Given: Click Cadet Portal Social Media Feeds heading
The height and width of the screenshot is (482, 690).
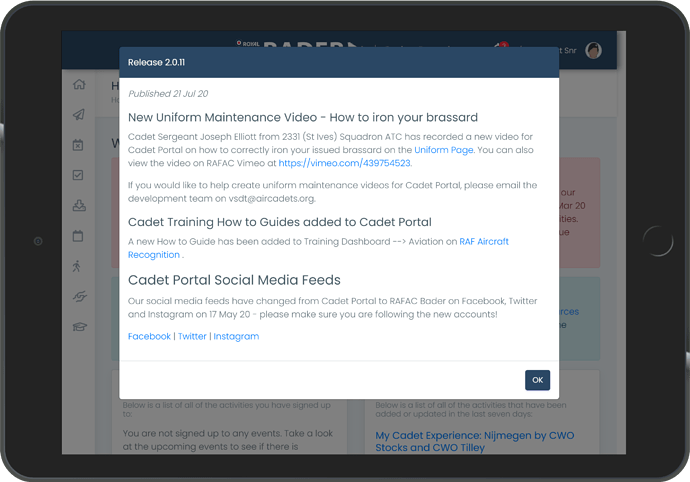Looking at the screenshot, I should [x=234, y=280].
